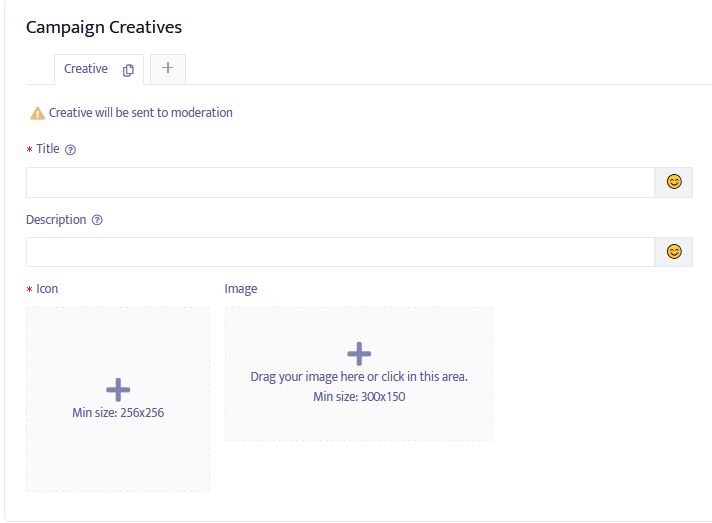The image size is (712, 523).
Task: Click the plus icon in the Image upload area
Action: pos(359,353)
